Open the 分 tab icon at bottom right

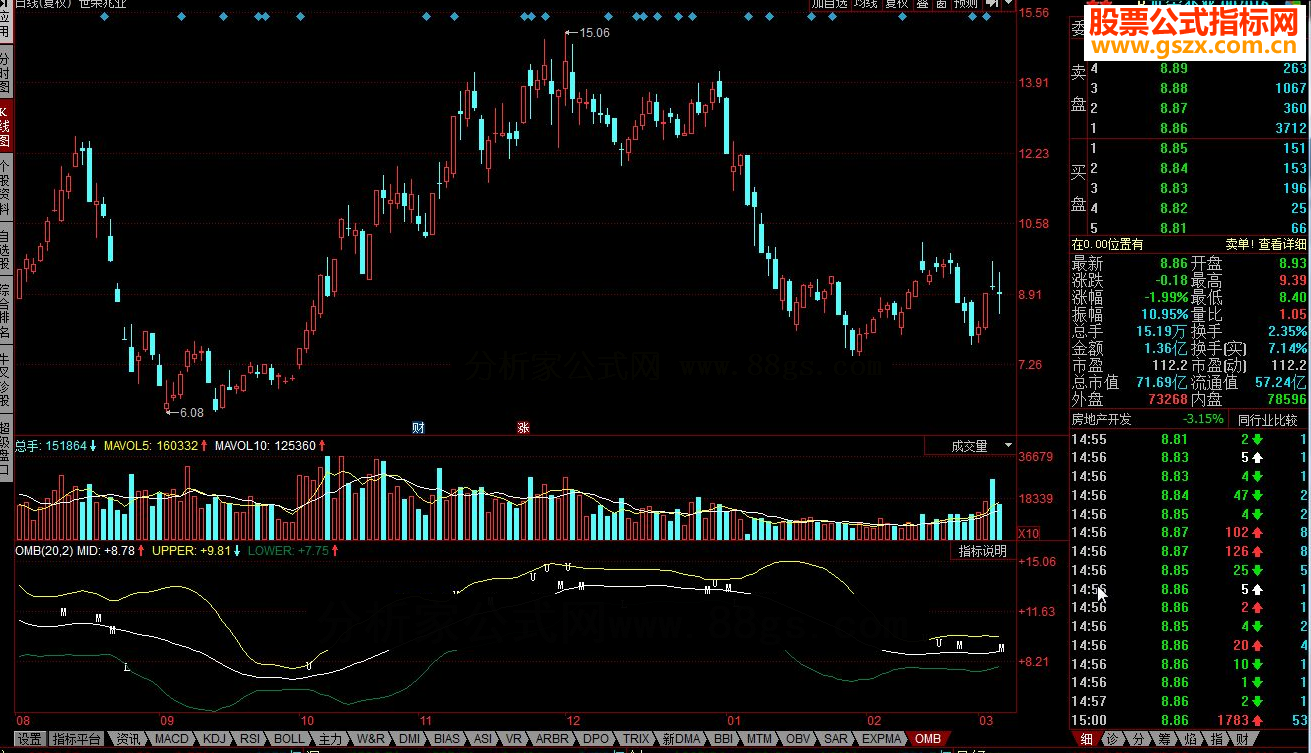1138,740
